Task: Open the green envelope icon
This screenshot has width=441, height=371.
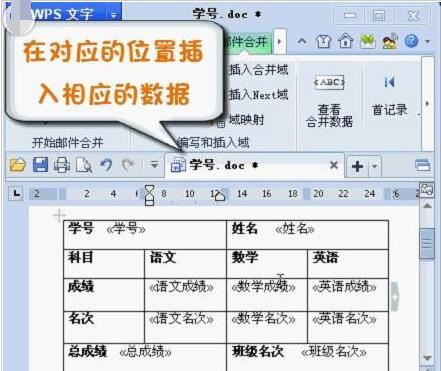Action: (x=368, y=41)
